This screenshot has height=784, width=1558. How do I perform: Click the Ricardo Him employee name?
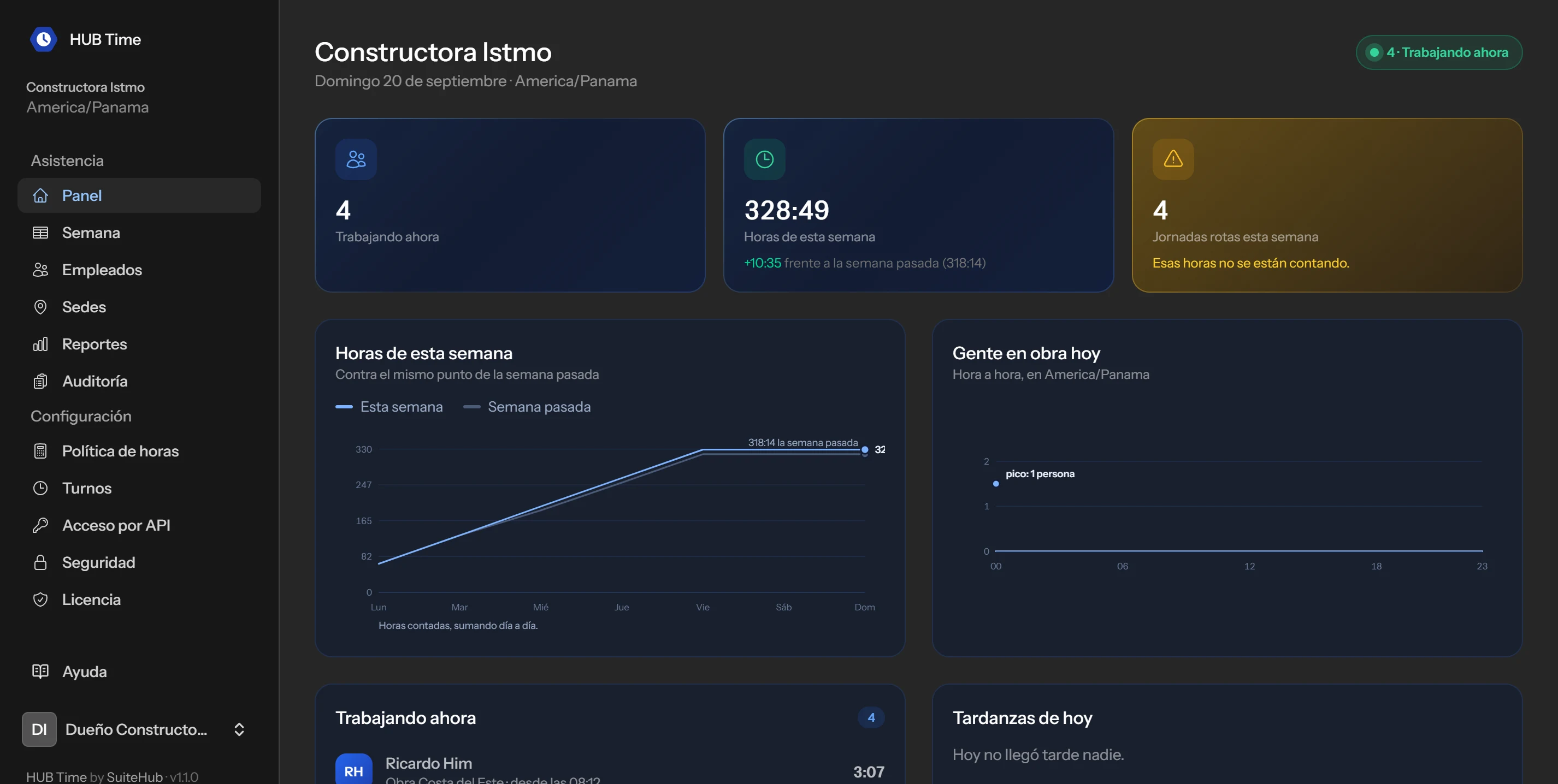(x=429, y=763)
